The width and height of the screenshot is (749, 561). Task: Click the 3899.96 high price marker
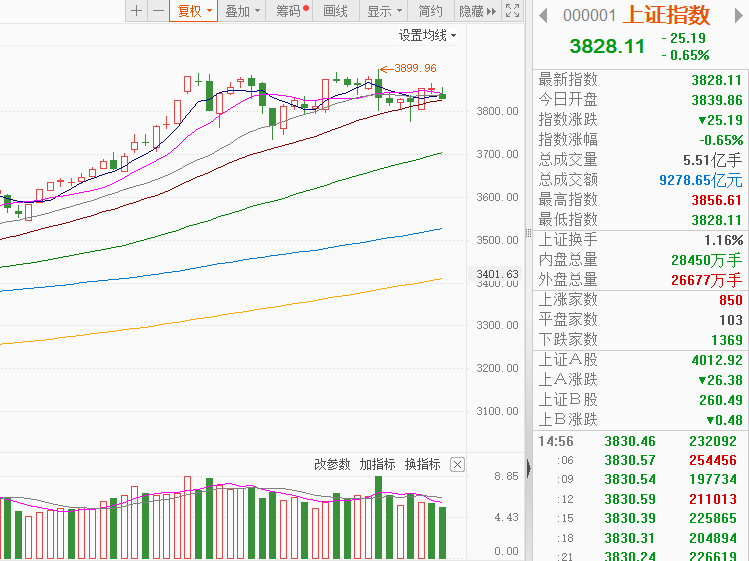pyautogui.click(x=415, y=68)
